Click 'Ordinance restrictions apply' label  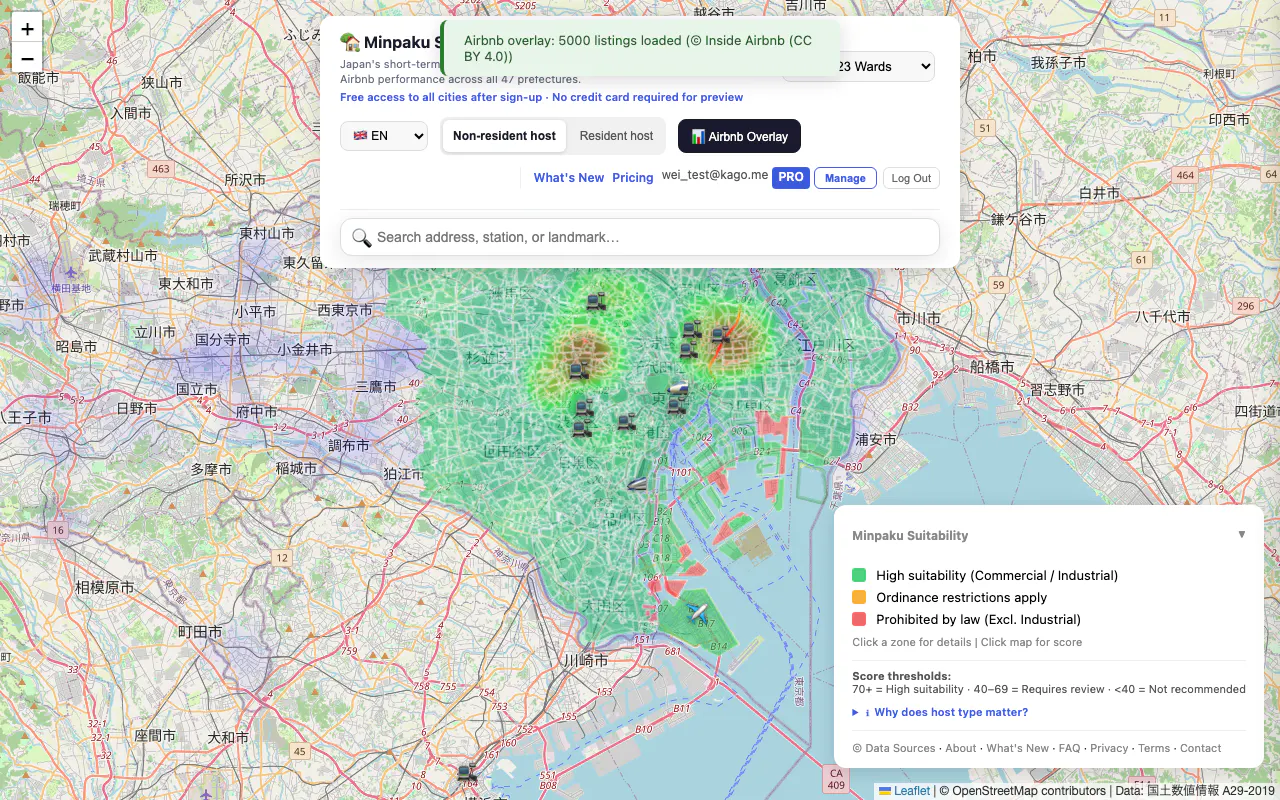pos(962,597)
